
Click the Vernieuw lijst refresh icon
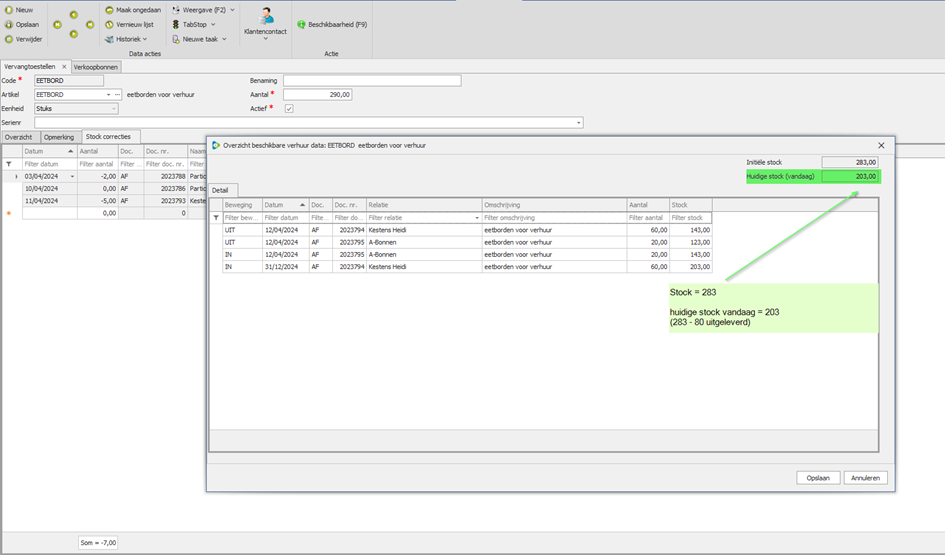click(109, 25)
